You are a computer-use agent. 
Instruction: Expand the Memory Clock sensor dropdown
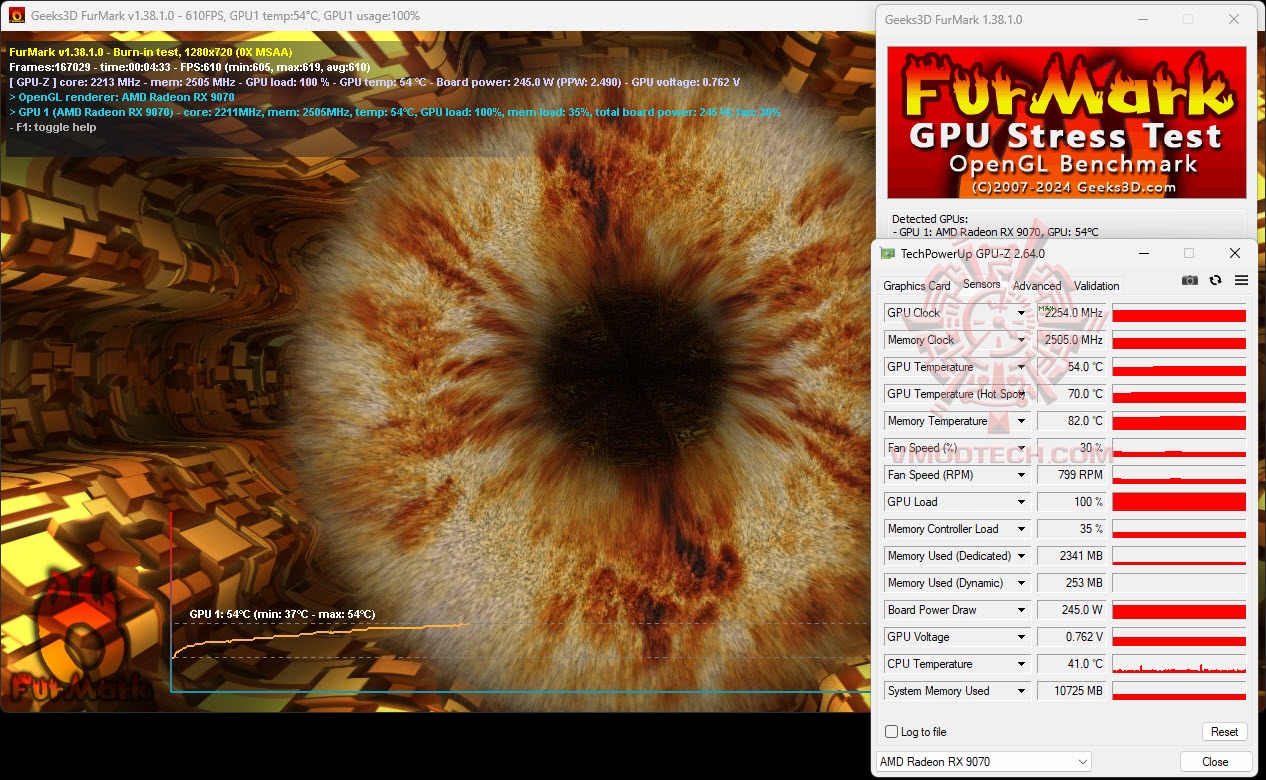(x=1021, y=340)
